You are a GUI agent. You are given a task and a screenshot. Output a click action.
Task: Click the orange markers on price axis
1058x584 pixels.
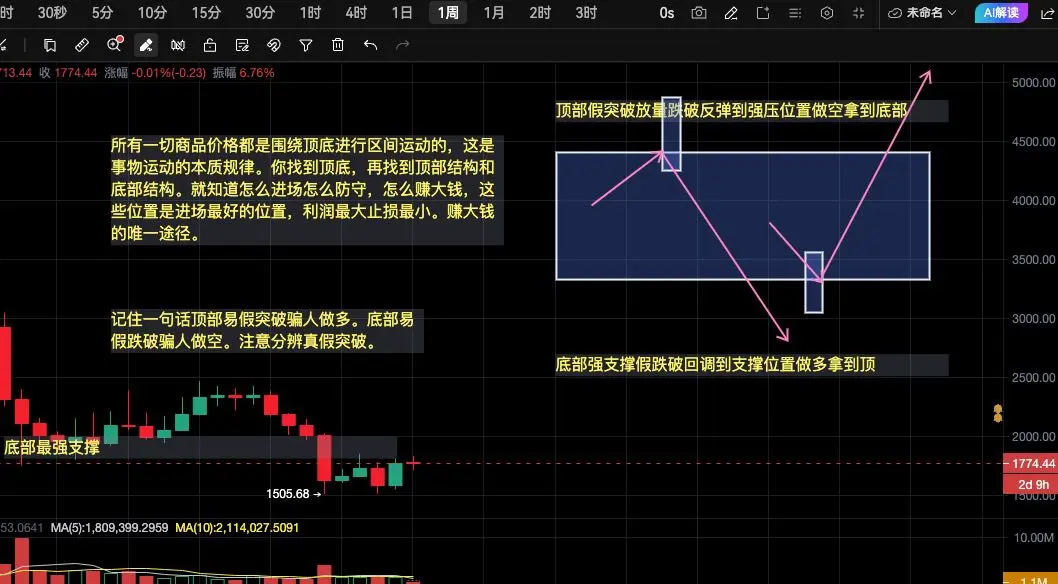tap(998, 413)
